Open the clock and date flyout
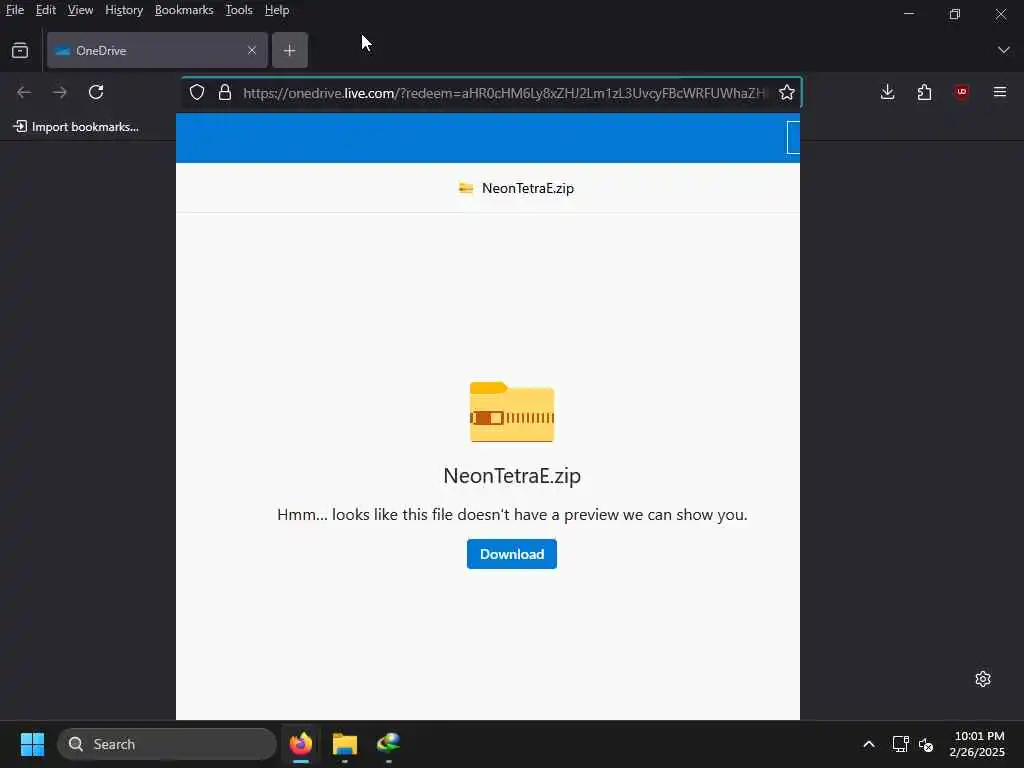Image resolution: width=1024 pixels, height=768 pixels. [978, 744]
